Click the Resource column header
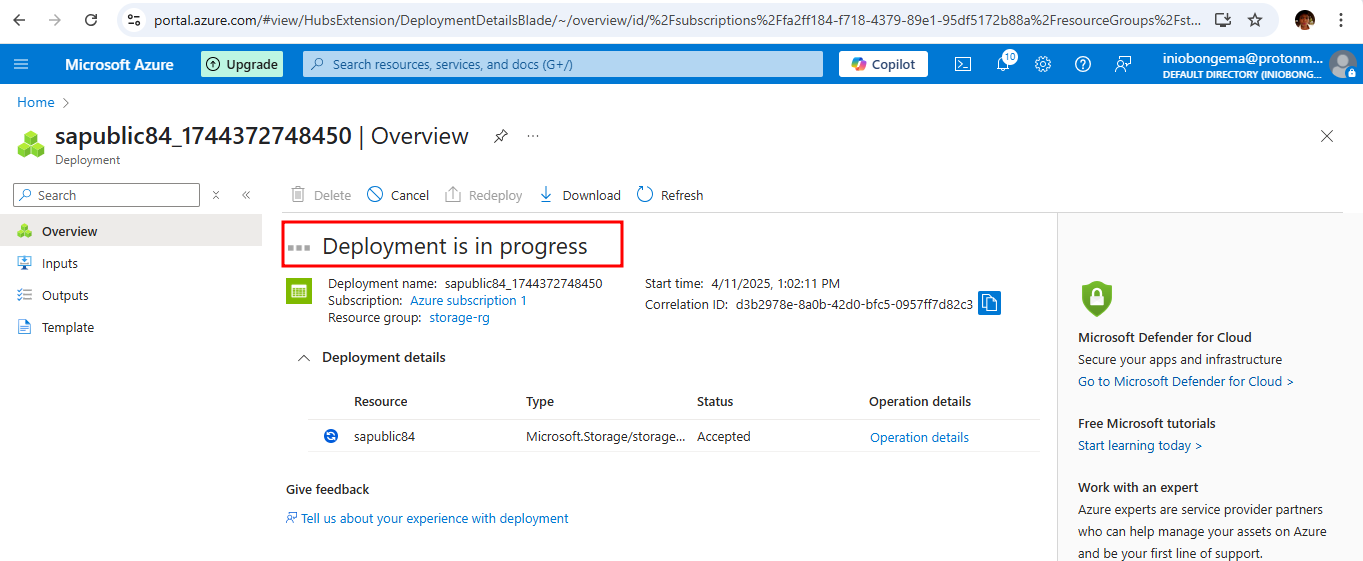 [x=380, y=401]
